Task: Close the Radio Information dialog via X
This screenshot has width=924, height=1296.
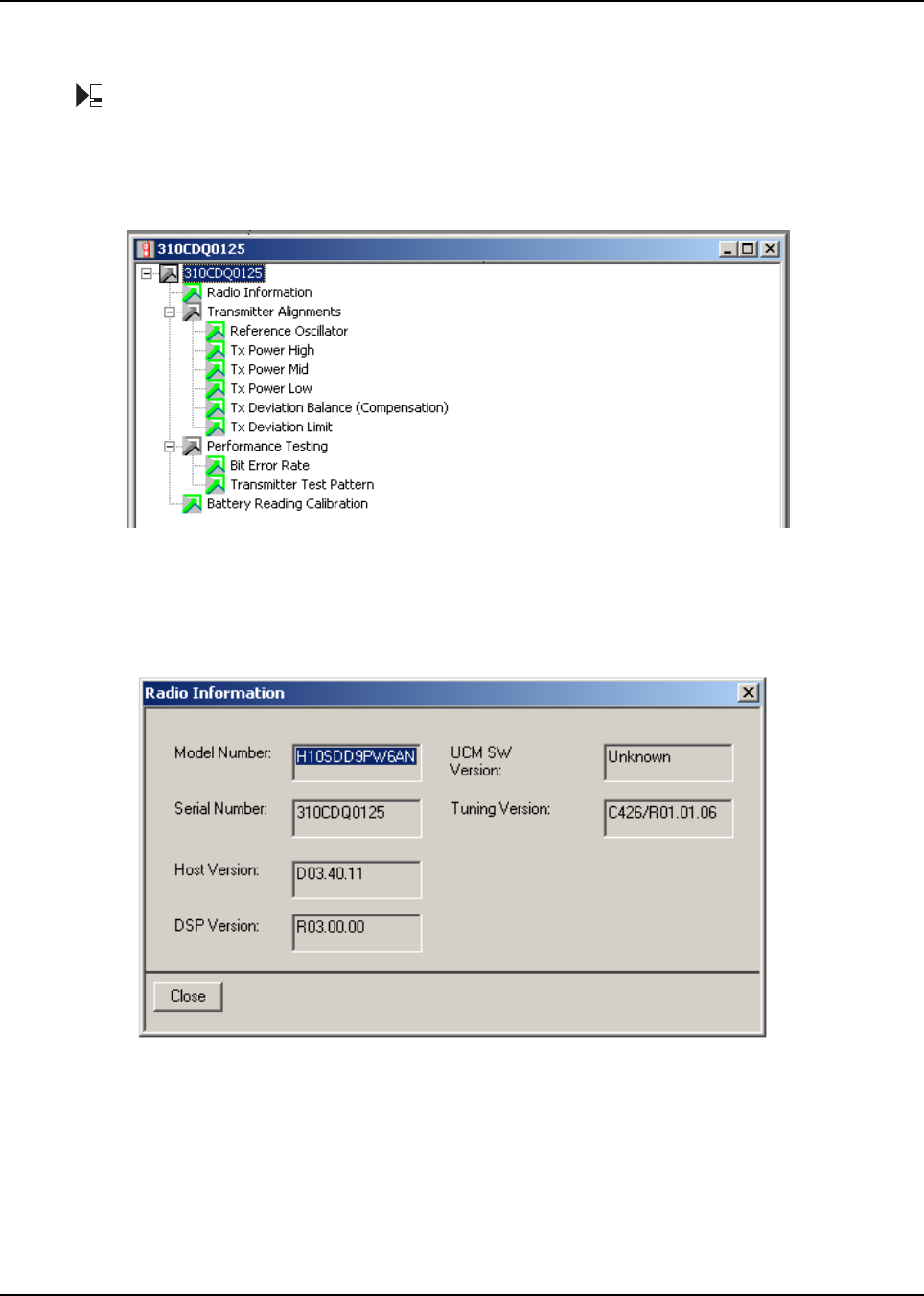Action: tap(749, 692)
